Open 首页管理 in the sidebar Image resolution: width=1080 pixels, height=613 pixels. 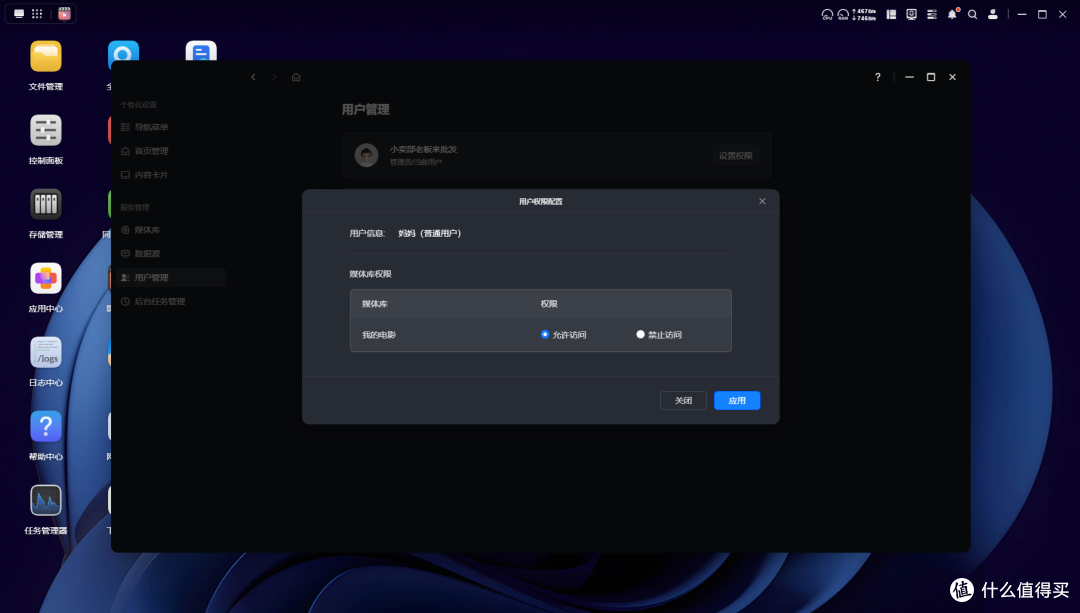[170, 151]
